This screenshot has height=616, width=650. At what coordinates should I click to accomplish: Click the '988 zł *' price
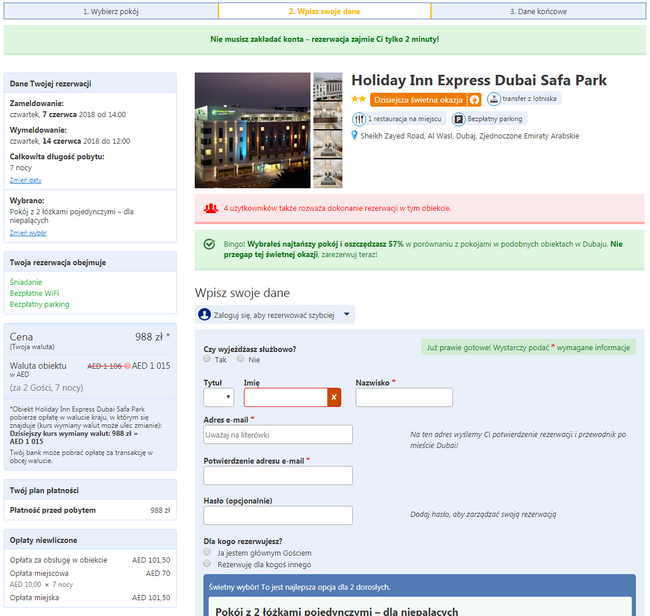pos(153,337)
